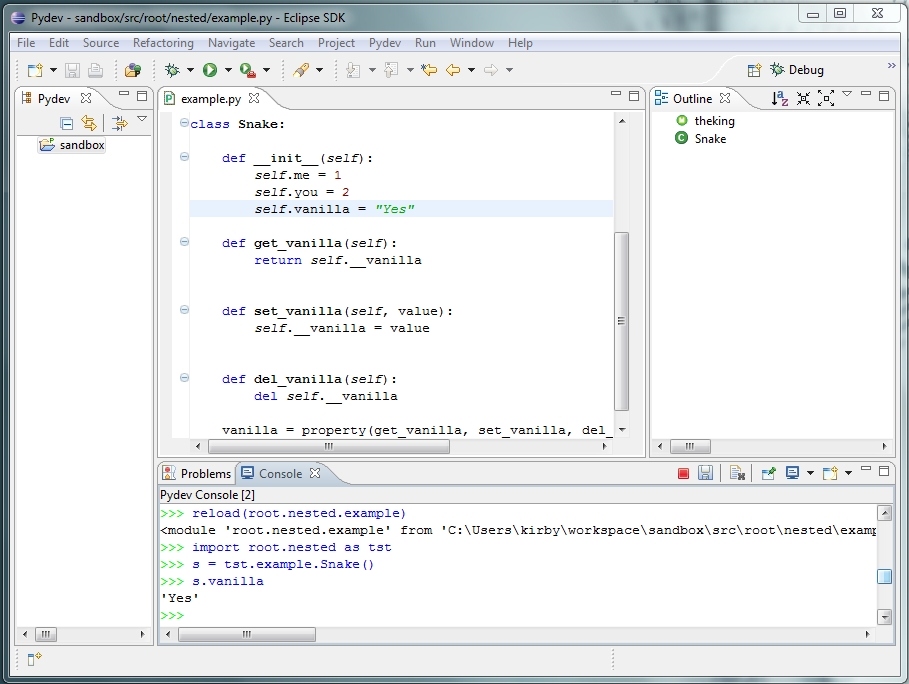Click the Run External Tools icon
909x684 pixels.
[248, 70]
